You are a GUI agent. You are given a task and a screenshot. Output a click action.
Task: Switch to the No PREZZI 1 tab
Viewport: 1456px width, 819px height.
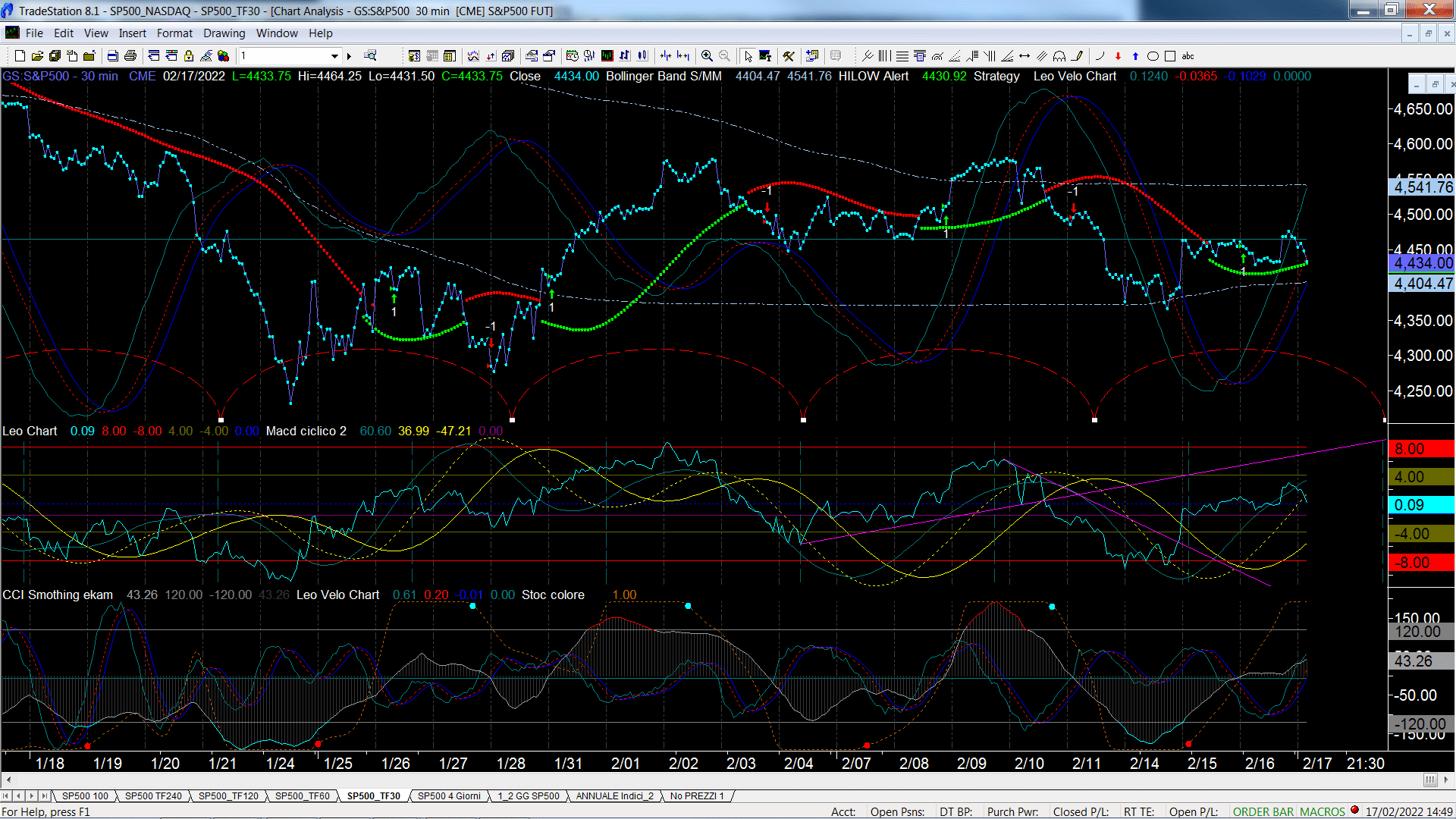pos(697,795)
